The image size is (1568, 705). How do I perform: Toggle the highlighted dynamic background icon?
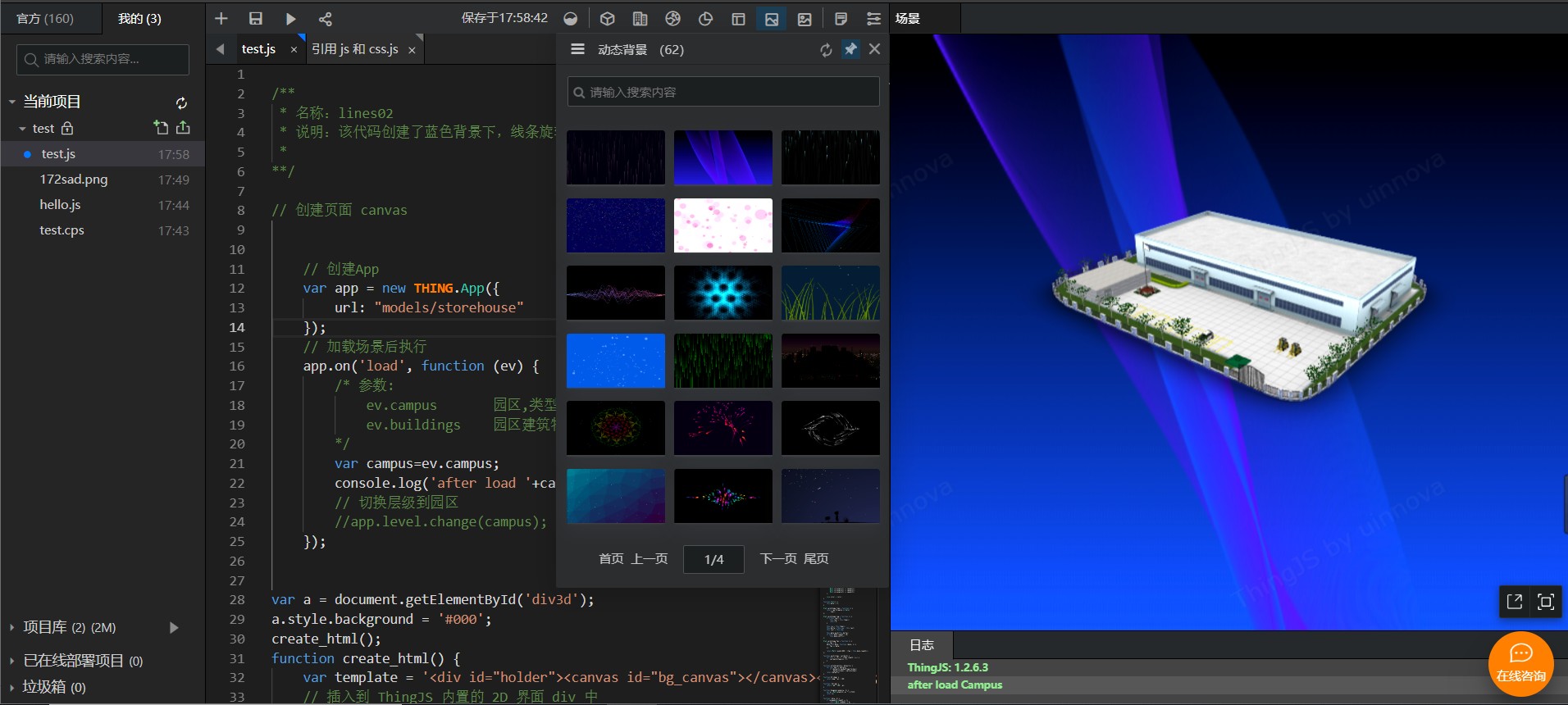tap(772, 18)
